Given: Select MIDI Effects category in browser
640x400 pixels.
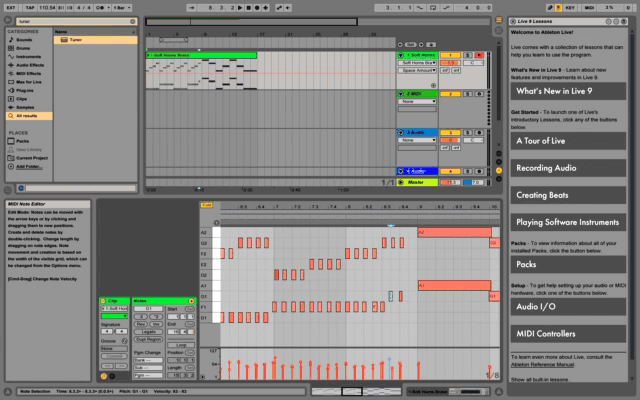Looking at the screenshot, I should click(29, 73).
